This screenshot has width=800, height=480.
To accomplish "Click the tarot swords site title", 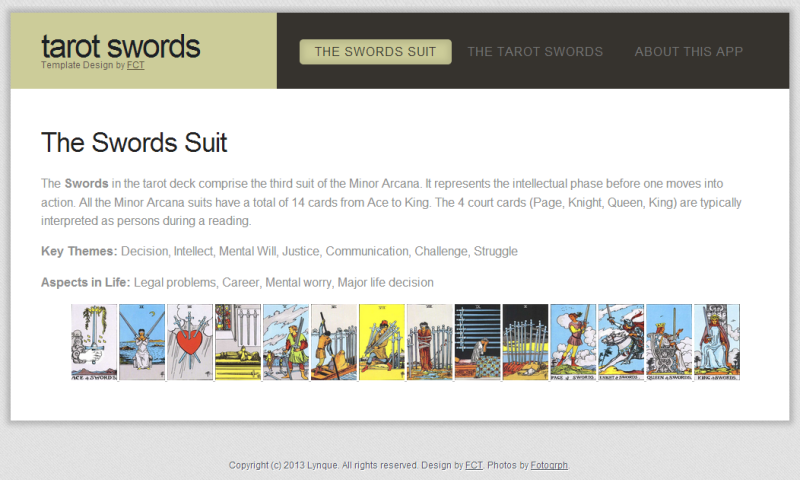I will [x=120, y=46].
